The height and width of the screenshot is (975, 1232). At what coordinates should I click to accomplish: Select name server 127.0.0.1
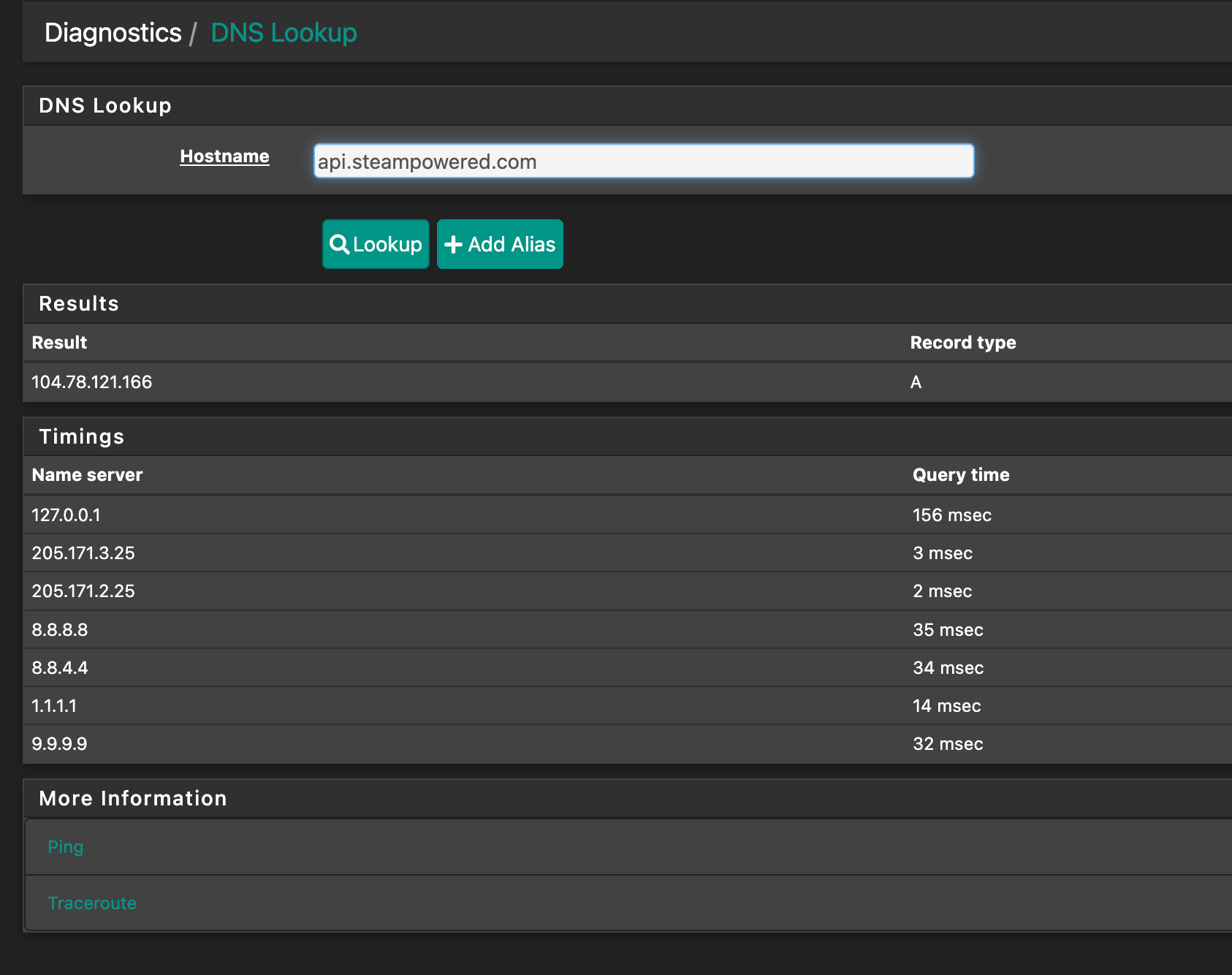tap(66, 515)
